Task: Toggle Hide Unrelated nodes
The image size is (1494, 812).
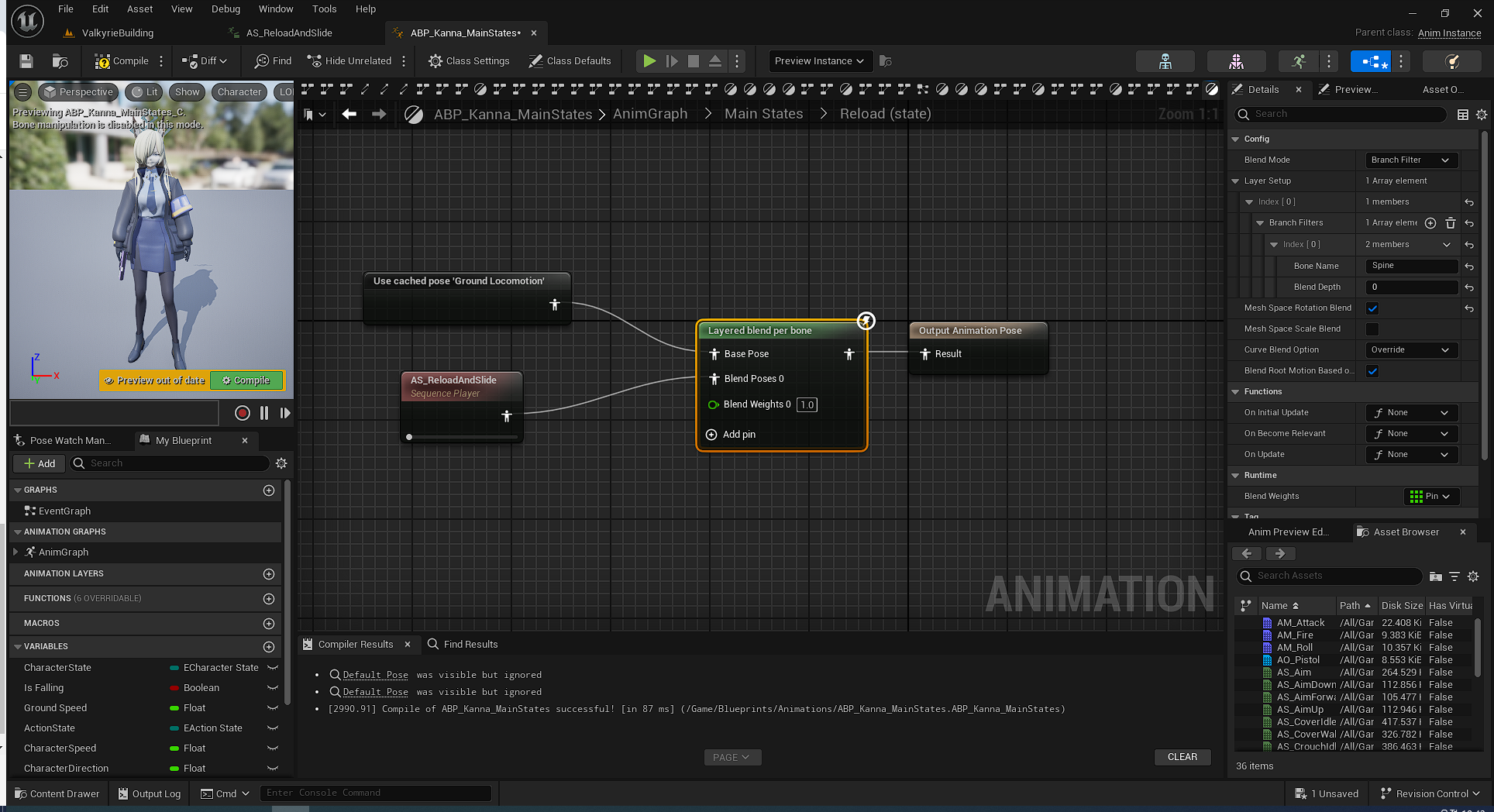Action: pos(349,61)
